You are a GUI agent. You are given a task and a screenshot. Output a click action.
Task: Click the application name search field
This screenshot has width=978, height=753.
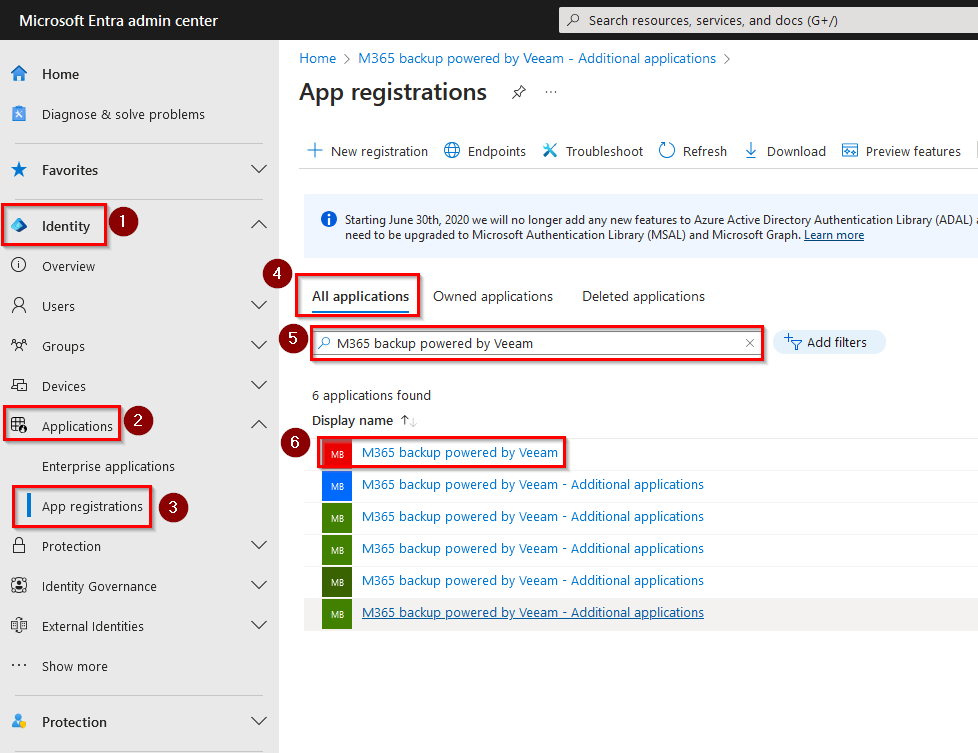[x=537, y=343]
